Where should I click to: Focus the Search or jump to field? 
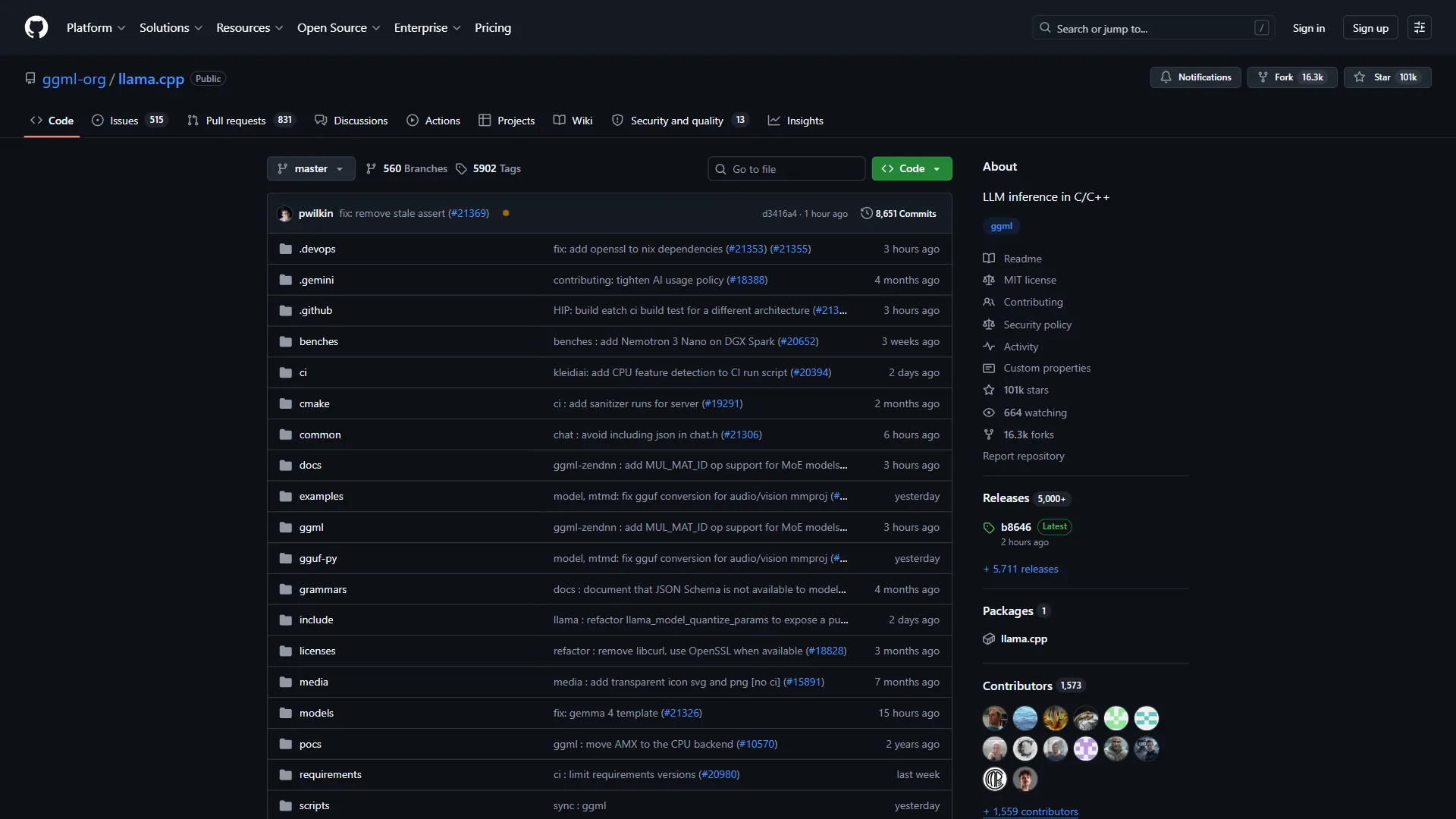(x=1153, y=28)
